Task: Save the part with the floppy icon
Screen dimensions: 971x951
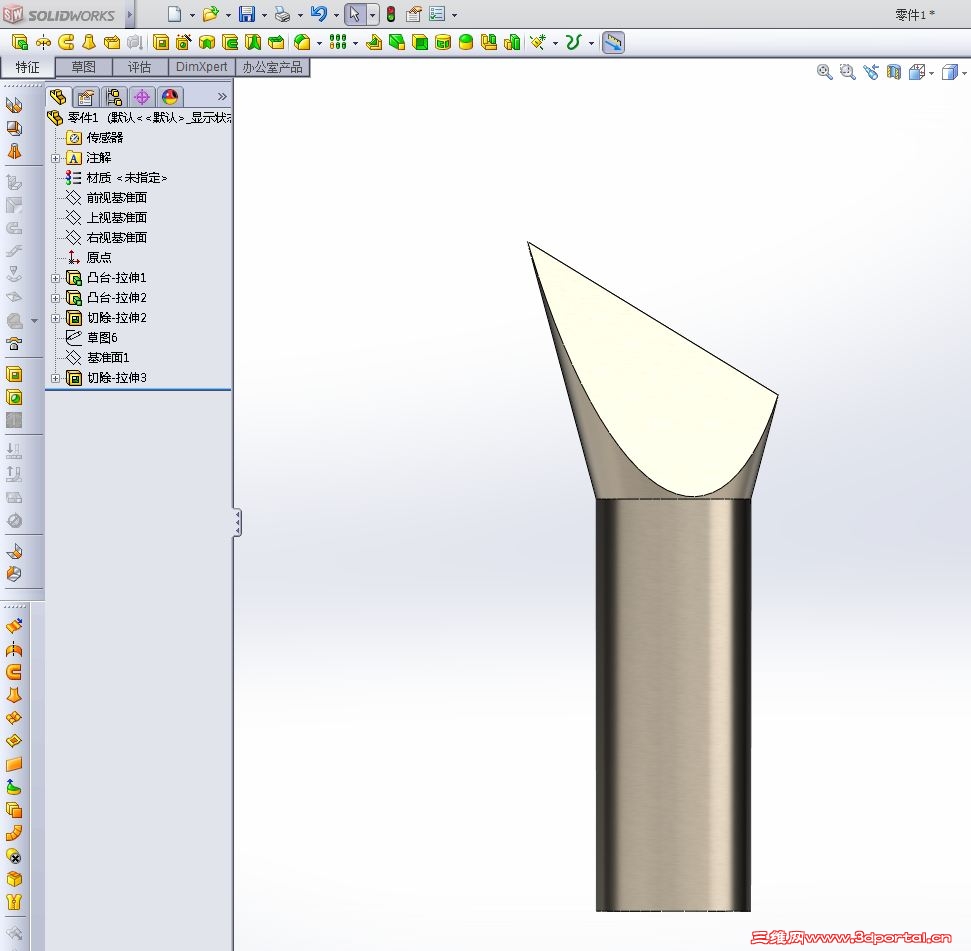Action: [x=247, y=14]
